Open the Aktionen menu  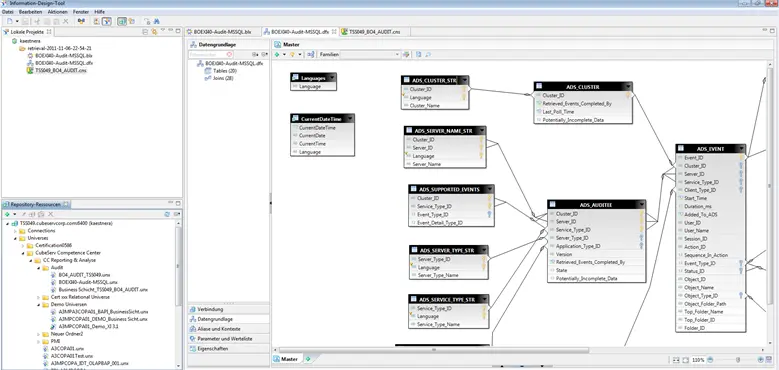pos(57,11)
